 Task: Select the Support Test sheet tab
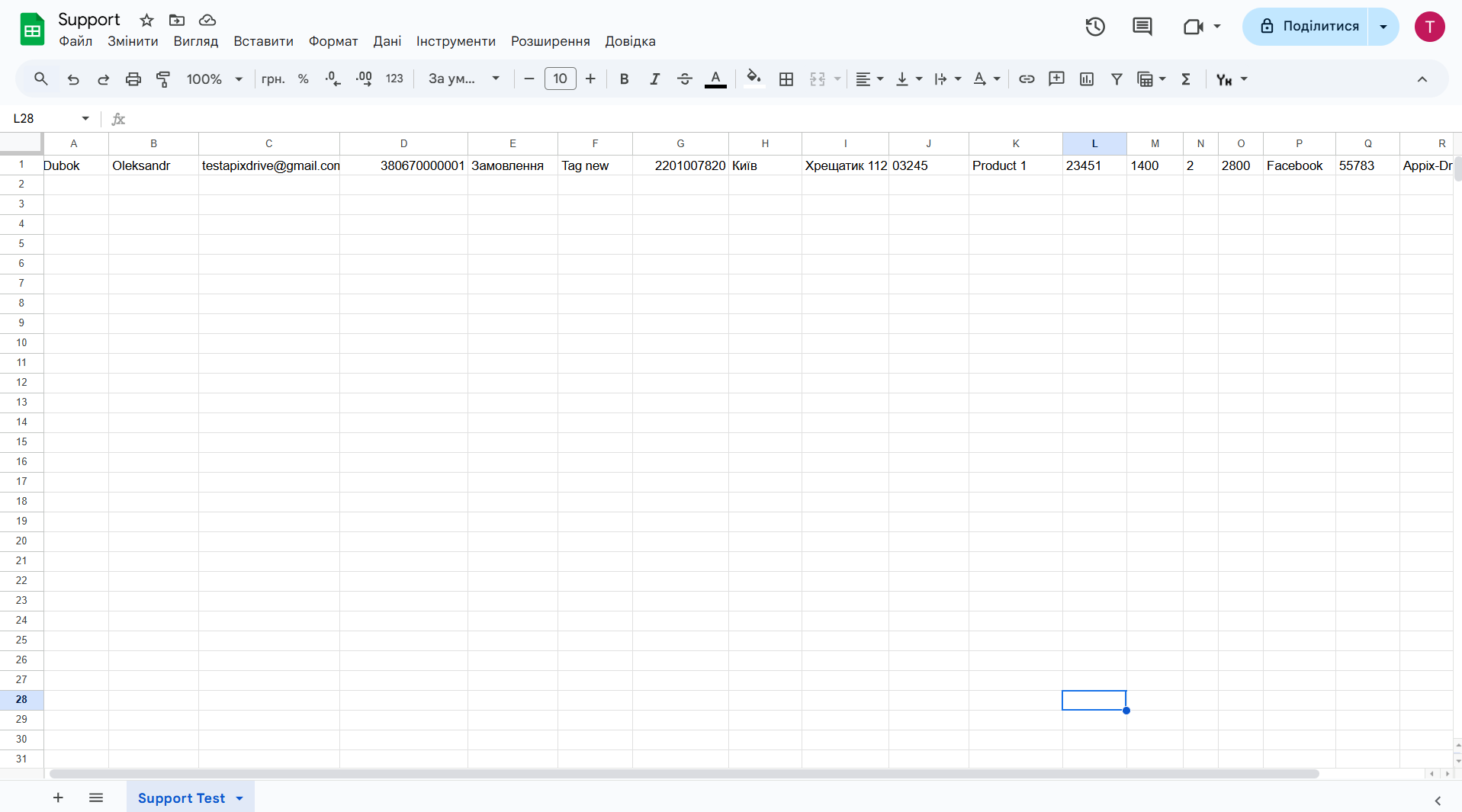(182, 798)
